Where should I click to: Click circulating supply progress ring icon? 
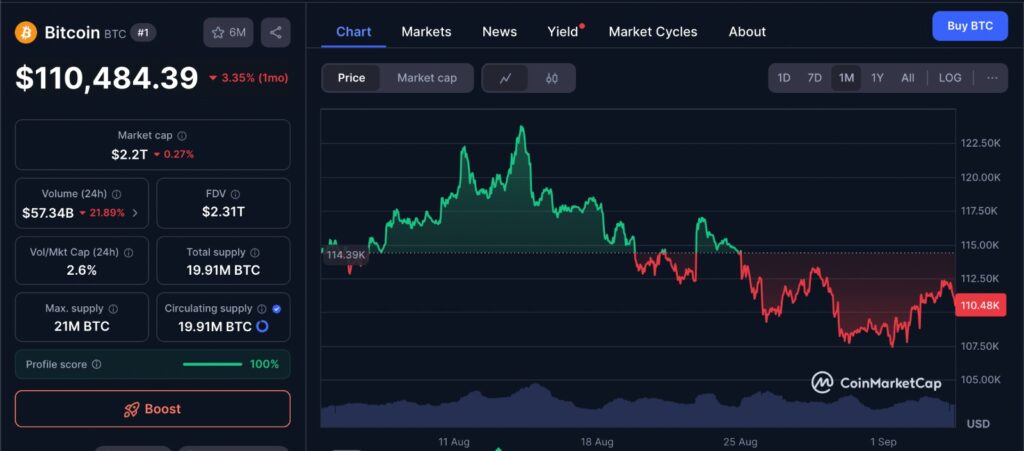(262, 326)
